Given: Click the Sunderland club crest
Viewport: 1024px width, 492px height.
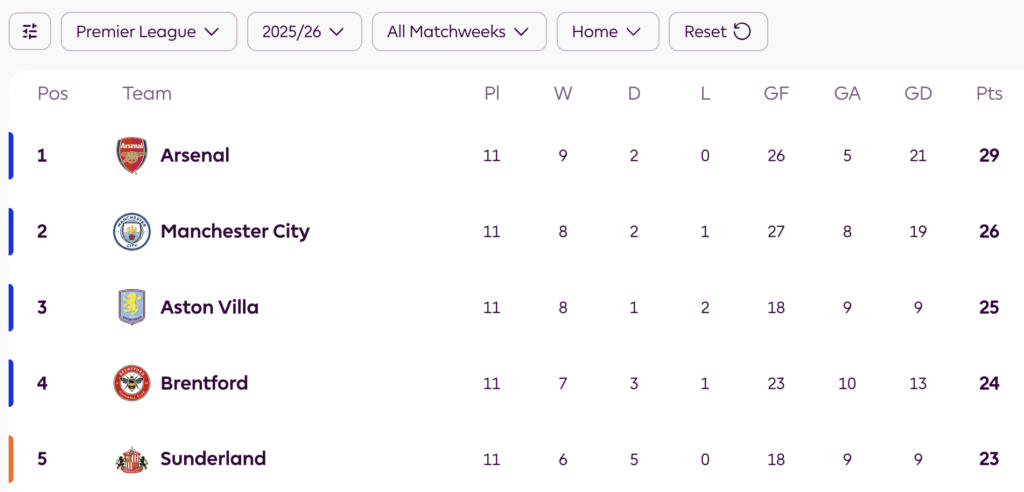Looking at the screenshot, I should click(132, 459).
